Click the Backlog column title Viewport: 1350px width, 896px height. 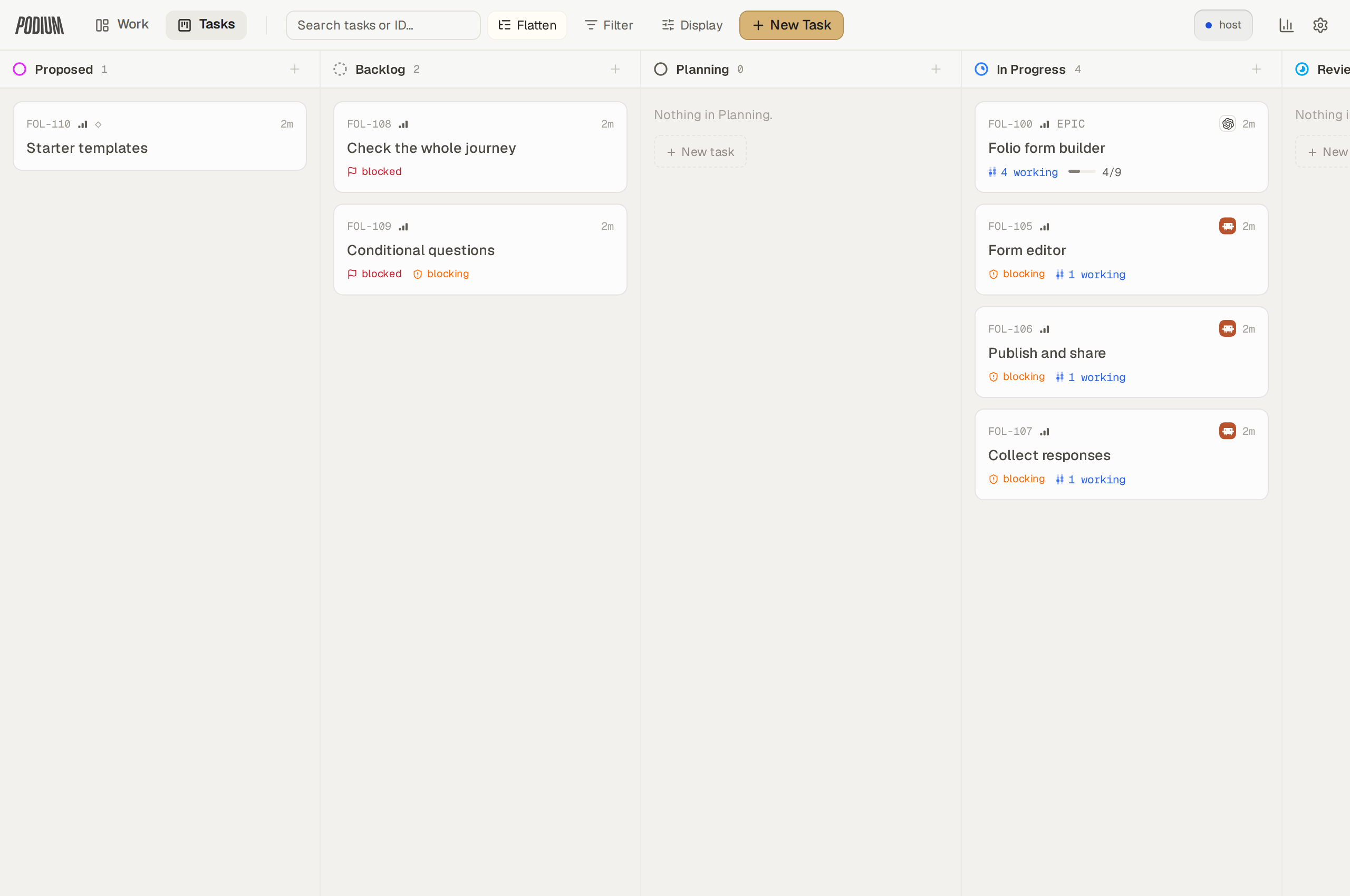point(380,69)
